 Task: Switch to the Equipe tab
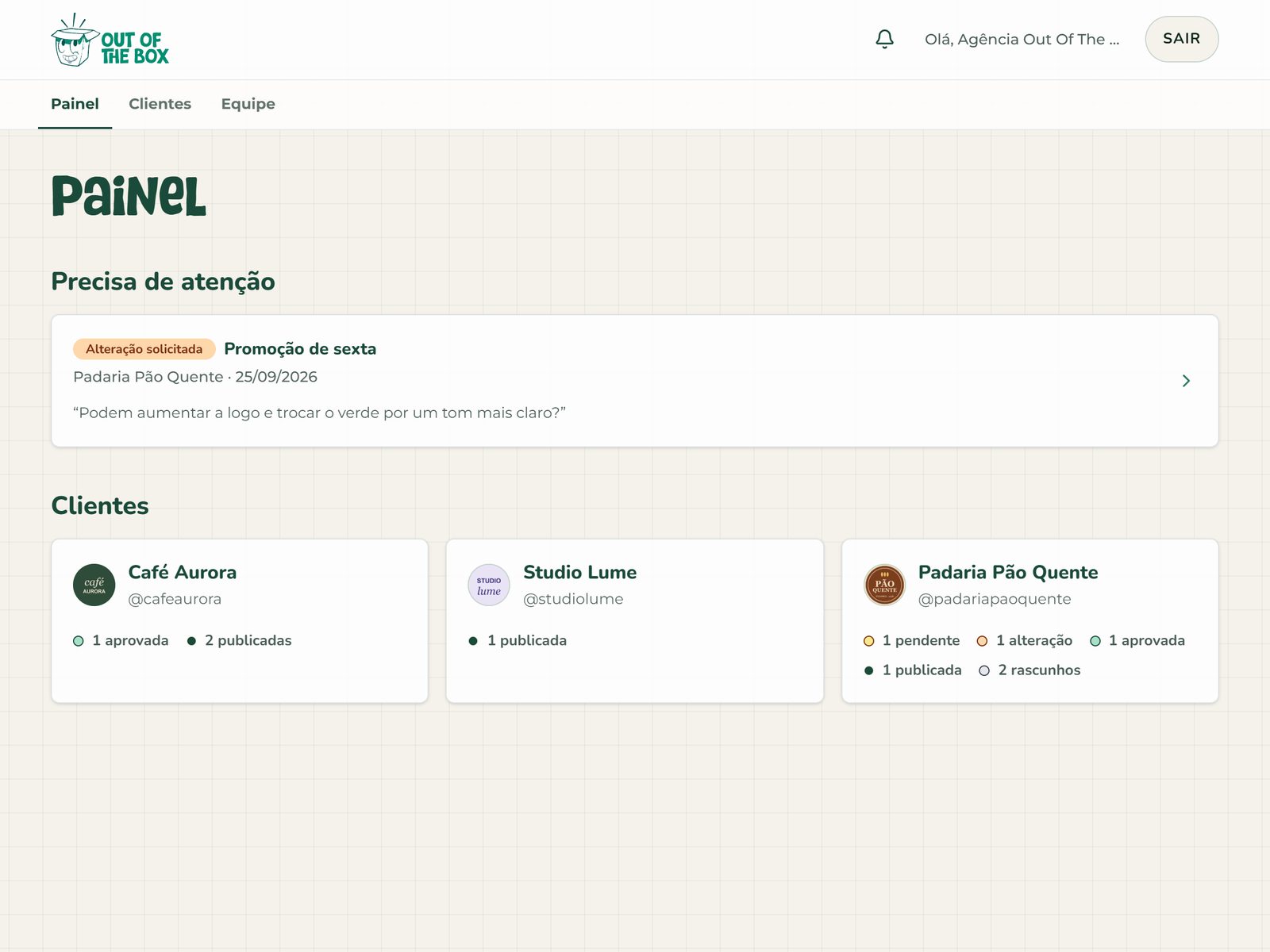click(x=248, y=104)
